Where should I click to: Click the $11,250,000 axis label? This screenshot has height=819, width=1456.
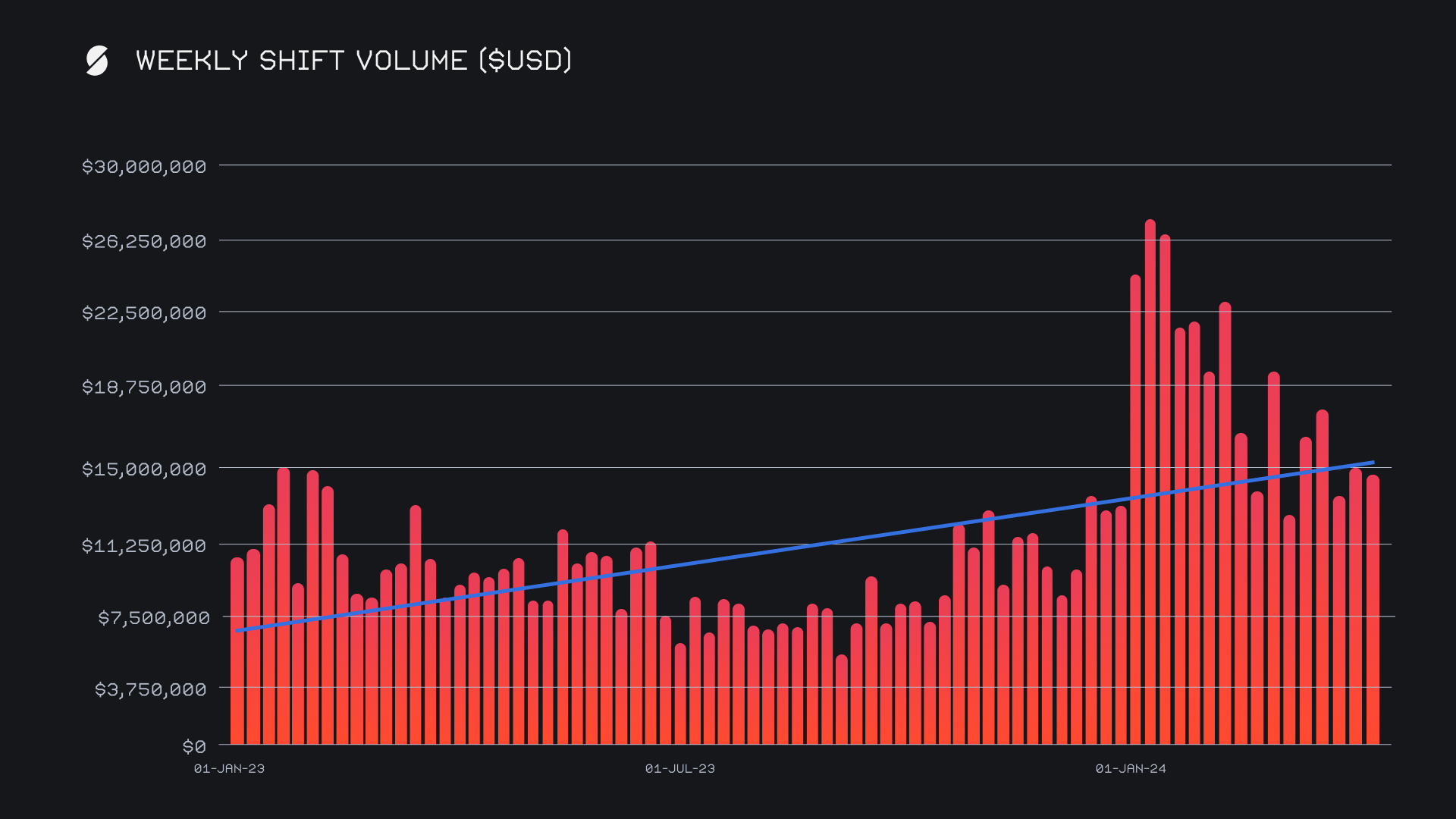pyautogui.click(x=144, y=546)
